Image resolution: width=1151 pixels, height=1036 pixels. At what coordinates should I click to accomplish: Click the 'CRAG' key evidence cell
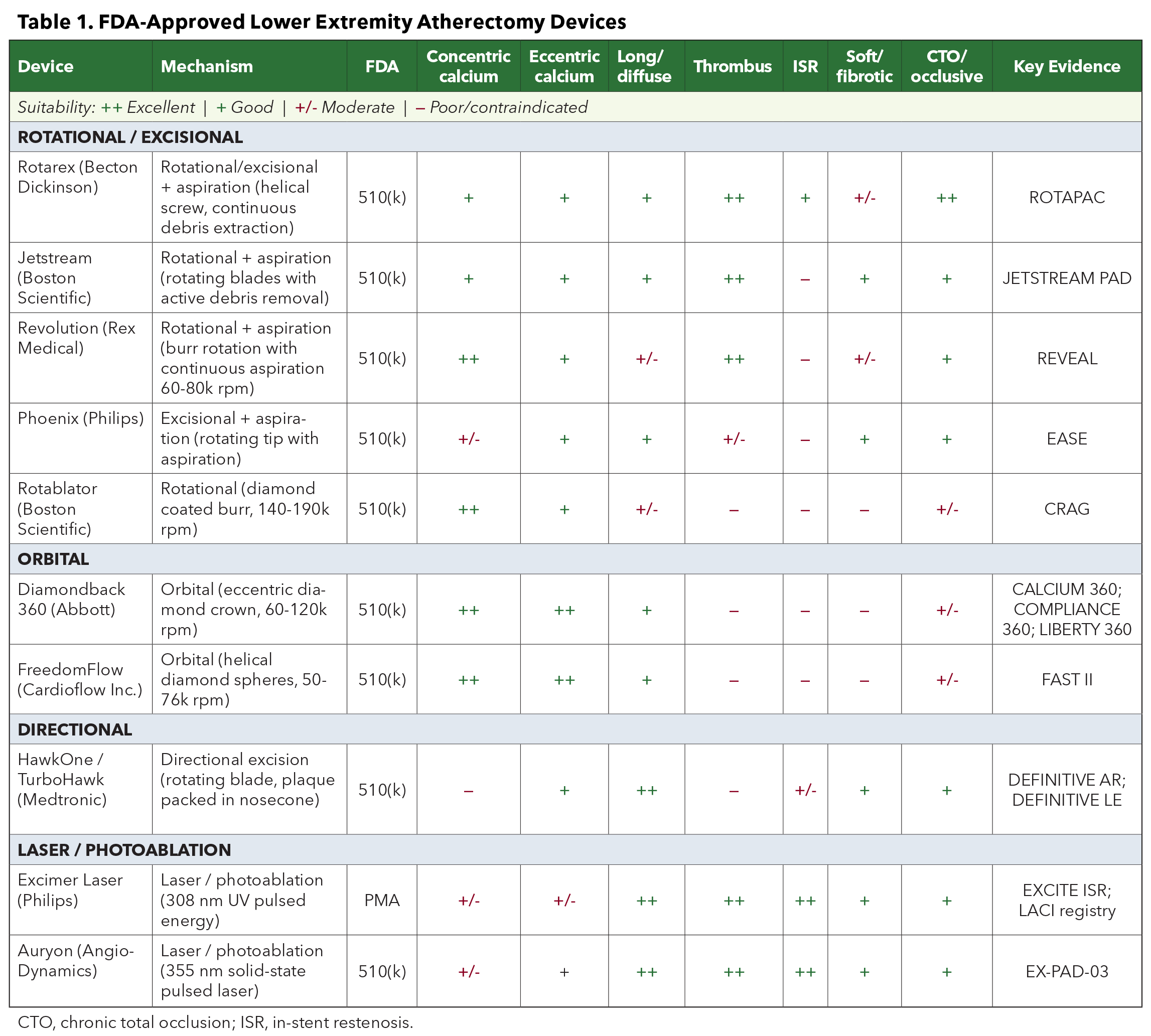click(1067, 509)
